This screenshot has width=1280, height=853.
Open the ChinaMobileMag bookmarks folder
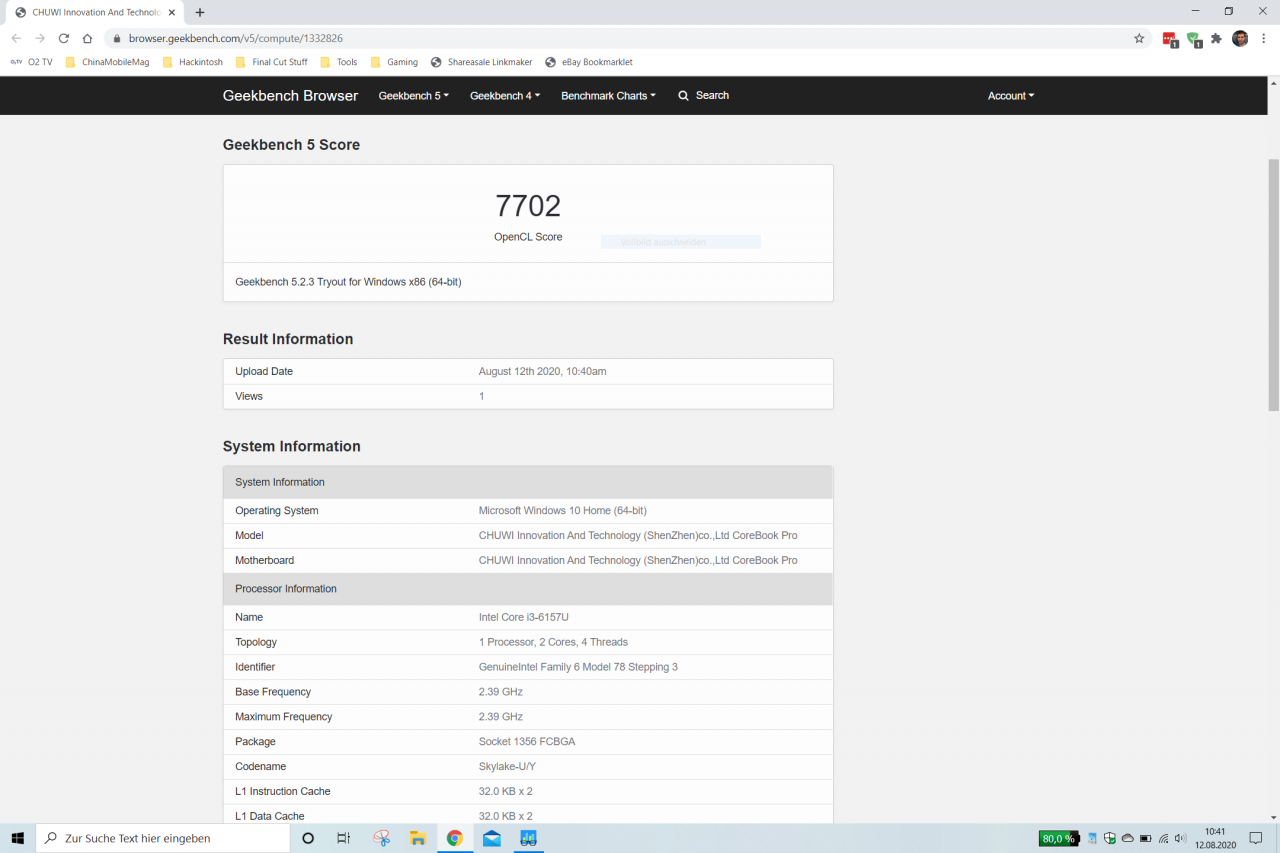coord(107,62)
